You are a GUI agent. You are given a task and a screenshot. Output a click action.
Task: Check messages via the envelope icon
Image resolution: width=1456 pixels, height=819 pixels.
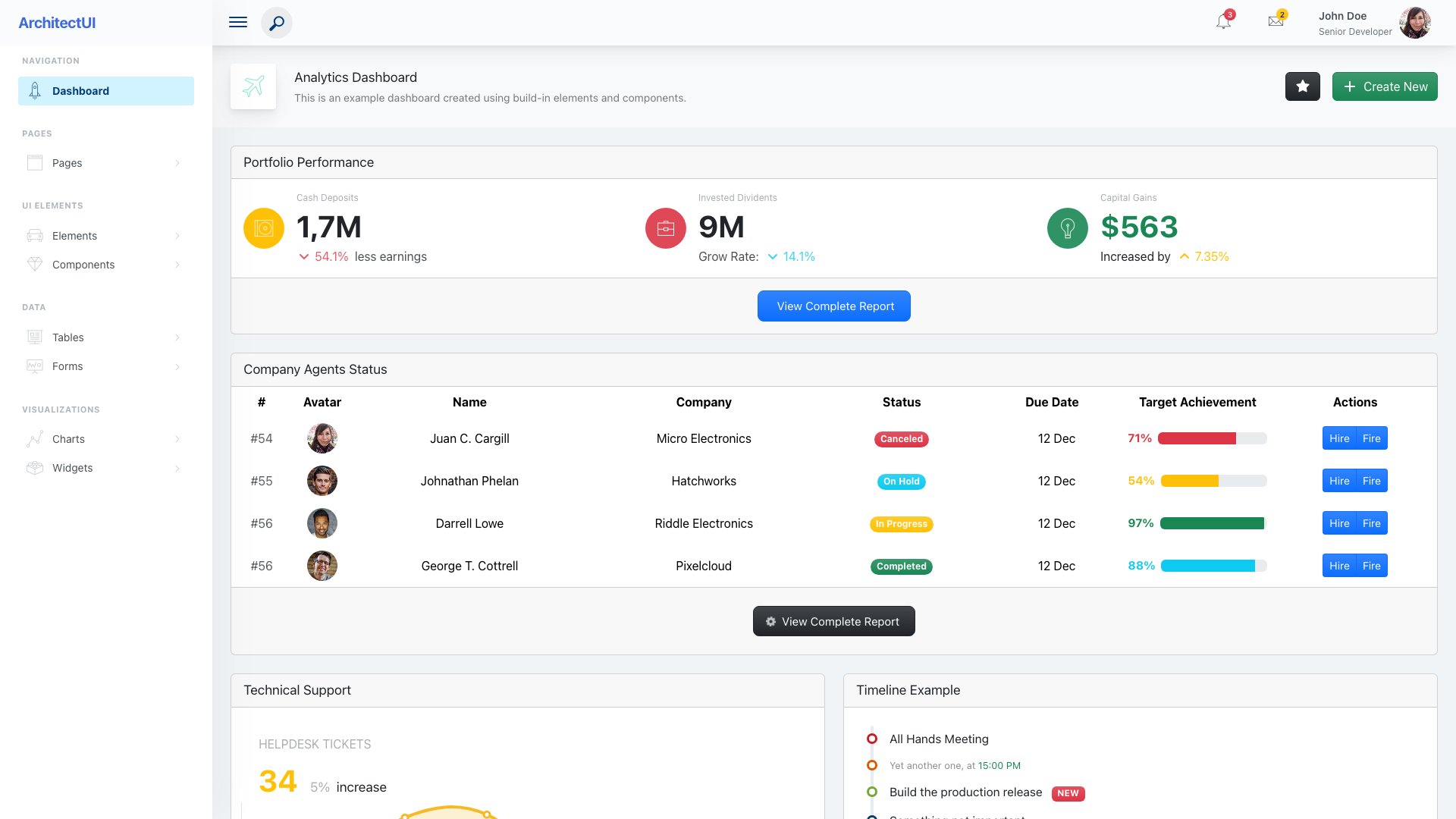1276,22
